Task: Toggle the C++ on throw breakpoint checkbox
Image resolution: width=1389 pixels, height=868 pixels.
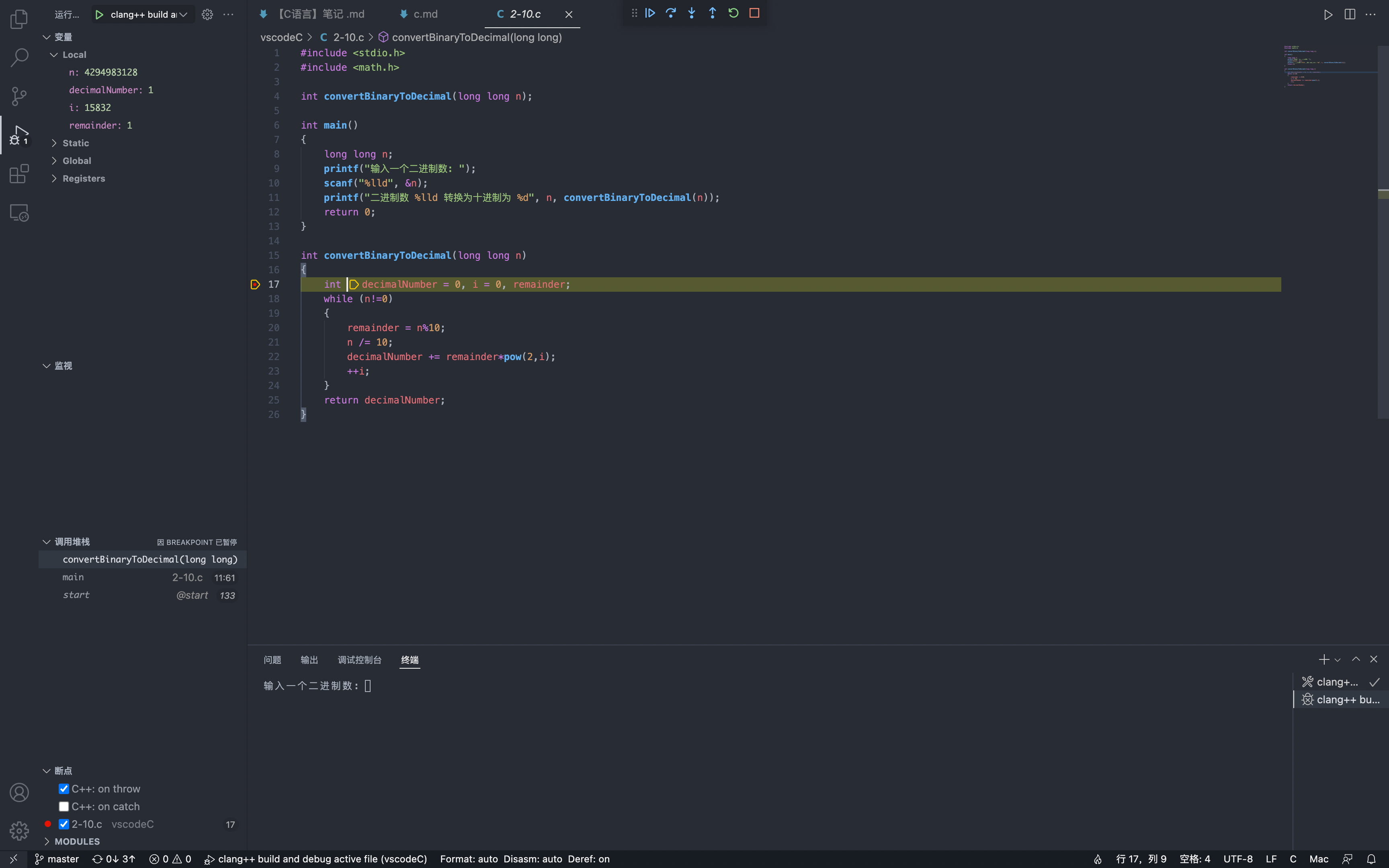Action: point(64,789)
